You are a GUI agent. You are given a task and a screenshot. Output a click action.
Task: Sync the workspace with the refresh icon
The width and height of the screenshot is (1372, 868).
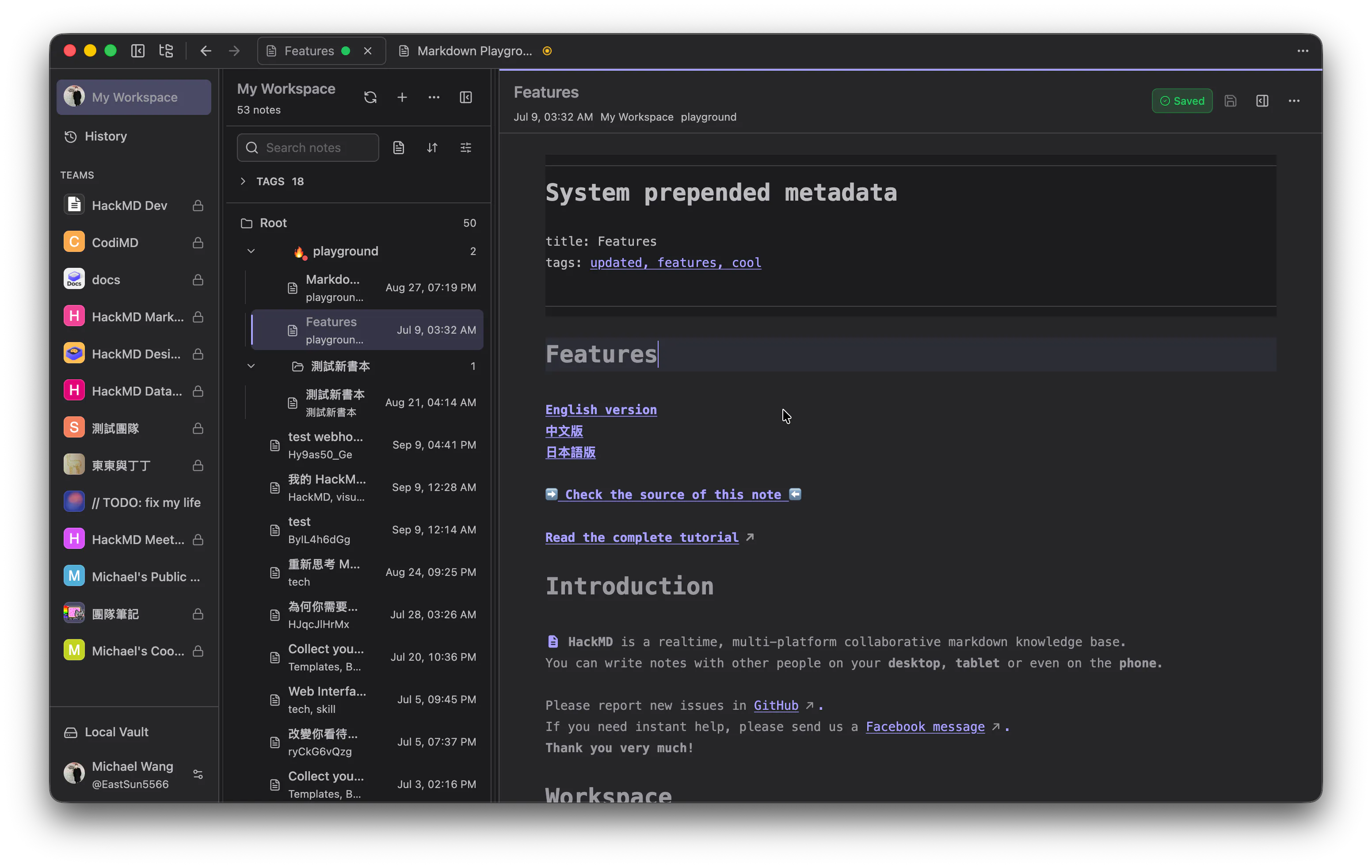pos(370,97)
